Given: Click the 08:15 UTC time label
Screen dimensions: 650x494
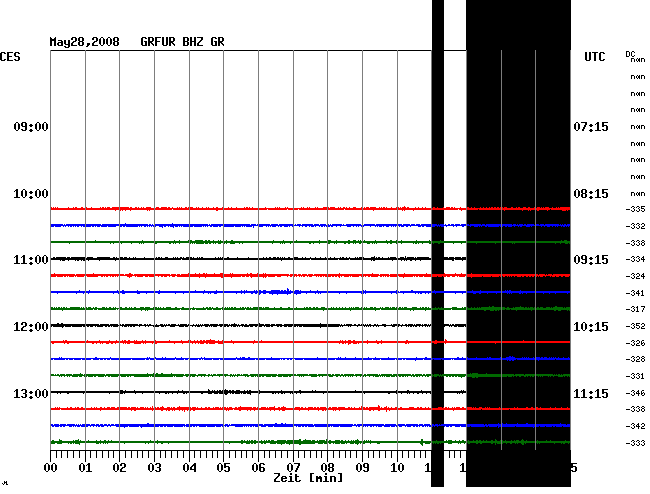Looking at the screenshot, I should (591, 194).
